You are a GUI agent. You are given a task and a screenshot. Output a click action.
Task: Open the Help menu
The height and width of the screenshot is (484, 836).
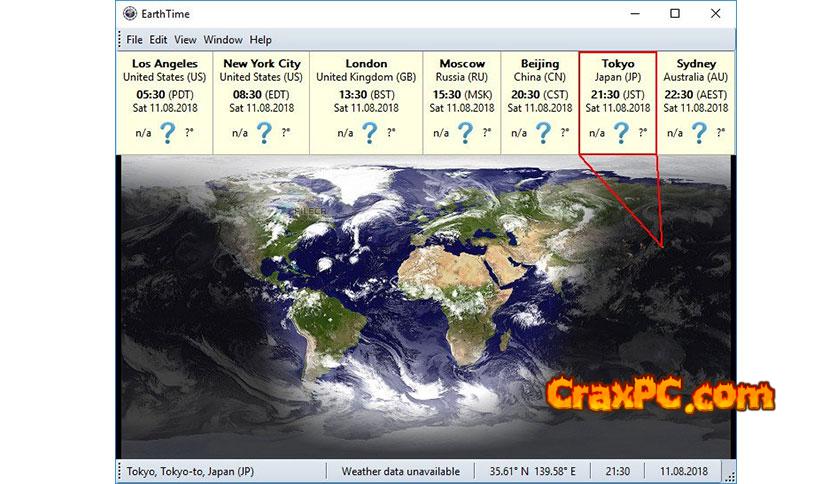click(x=261, y=40)
